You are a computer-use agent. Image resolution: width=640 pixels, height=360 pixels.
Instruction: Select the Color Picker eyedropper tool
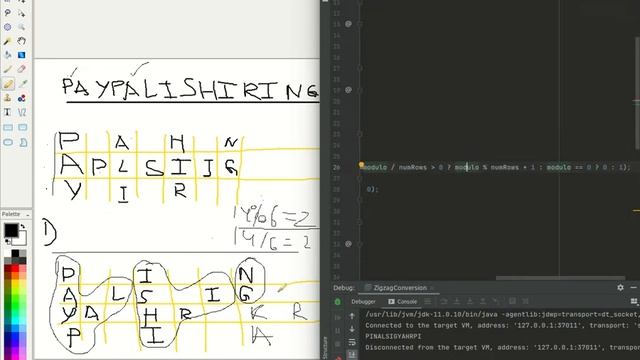22,84
